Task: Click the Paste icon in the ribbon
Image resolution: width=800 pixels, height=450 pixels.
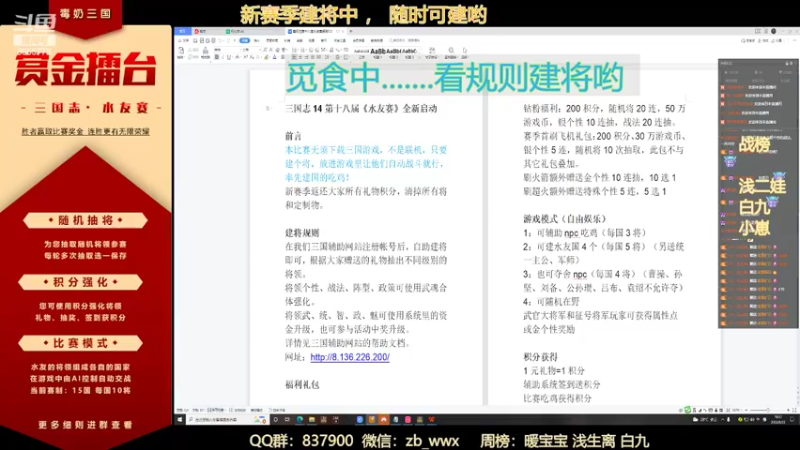Action: [181, 51]
